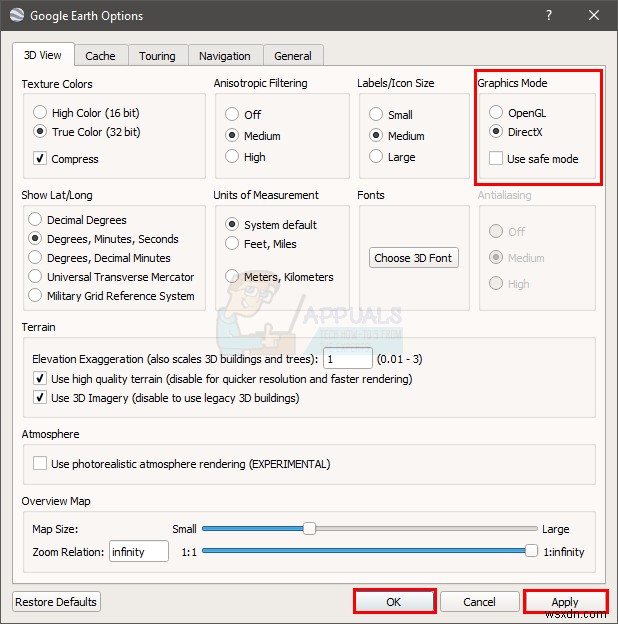Click the help question mark button
Screen dimensions: 618x624
point(549,16)
